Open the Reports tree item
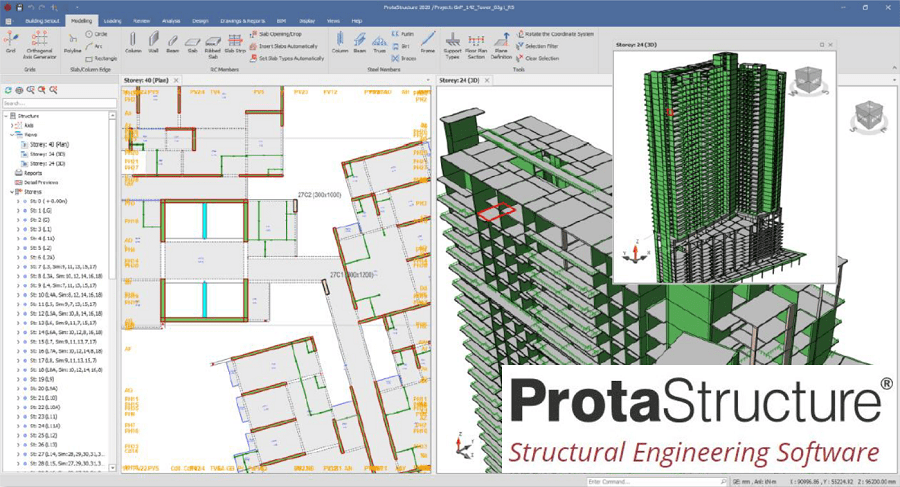Screen dimensions: 900x487 33,173
